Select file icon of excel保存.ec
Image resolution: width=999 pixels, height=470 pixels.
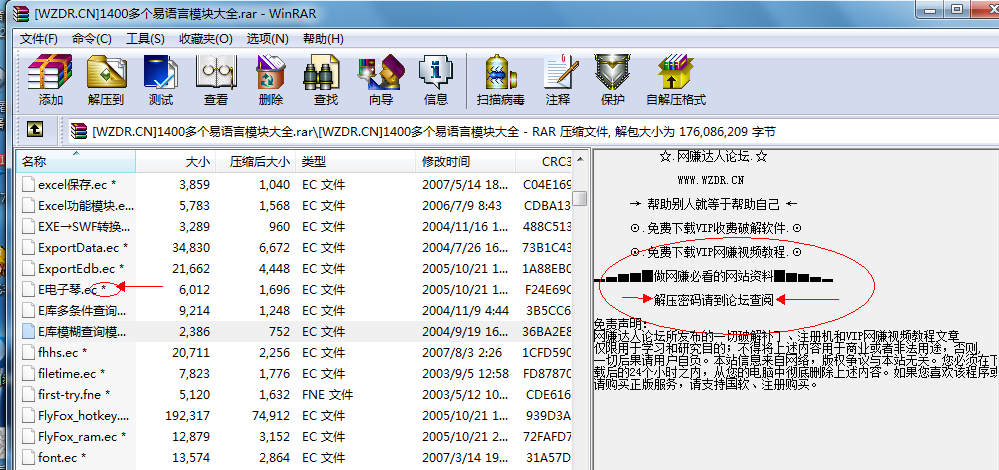click(x=27, y=185)
